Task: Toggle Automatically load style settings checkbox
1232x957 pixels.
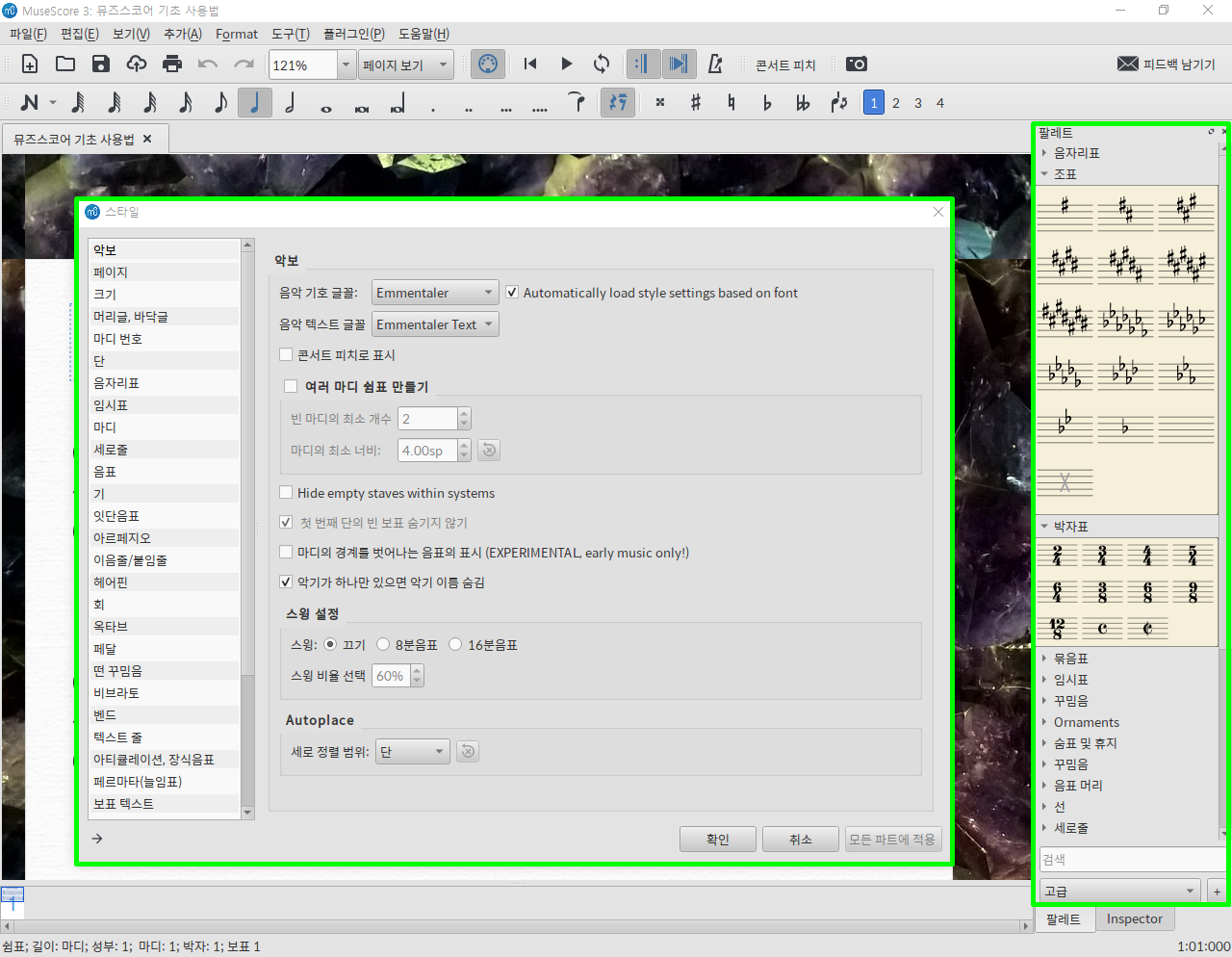Action: tap(512, 293)
